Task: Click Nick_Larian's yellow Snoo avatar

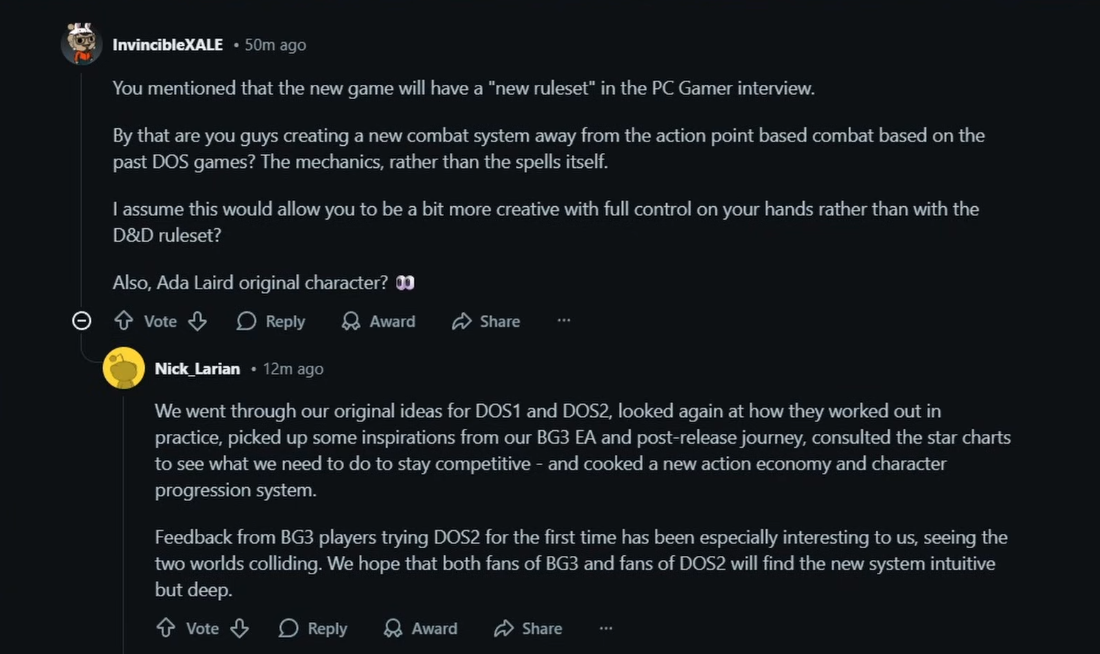Action: click(x=123, y=368)
